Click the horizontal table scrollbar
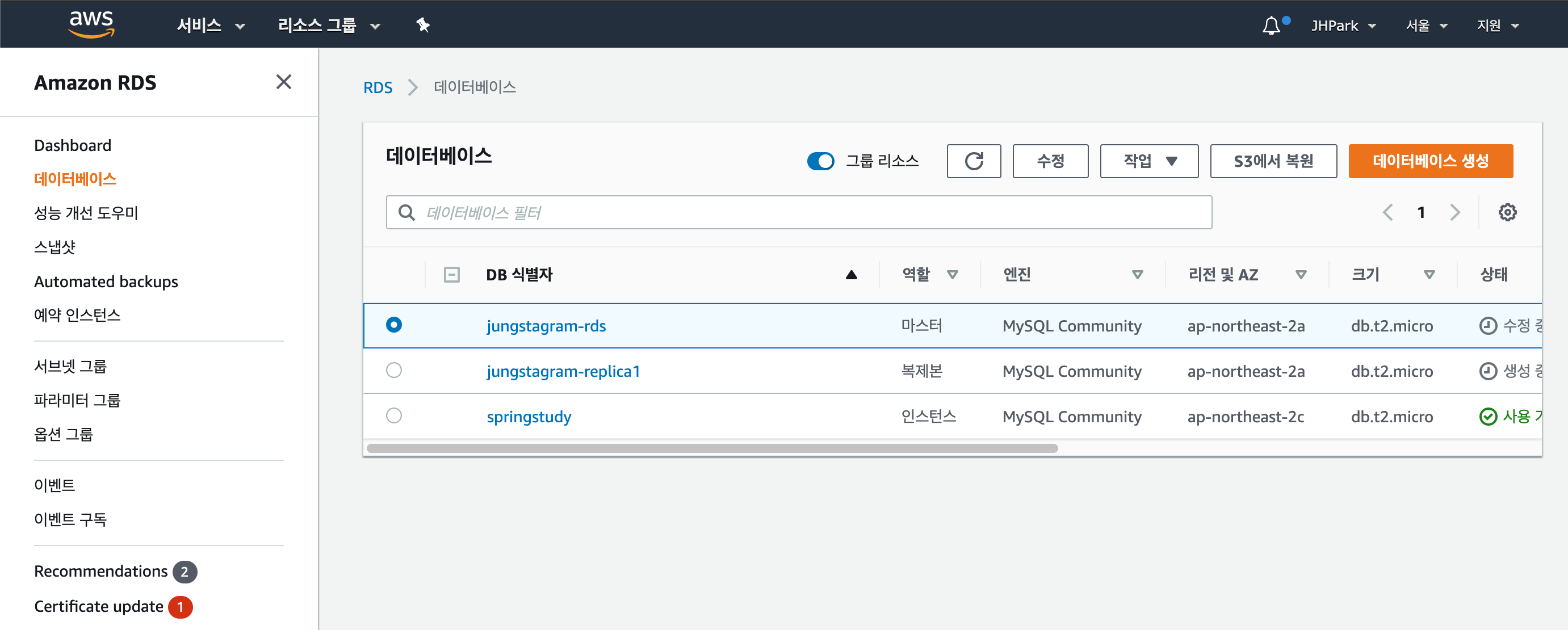Screen dimensions: 1568x630 (x=712, y=448)
